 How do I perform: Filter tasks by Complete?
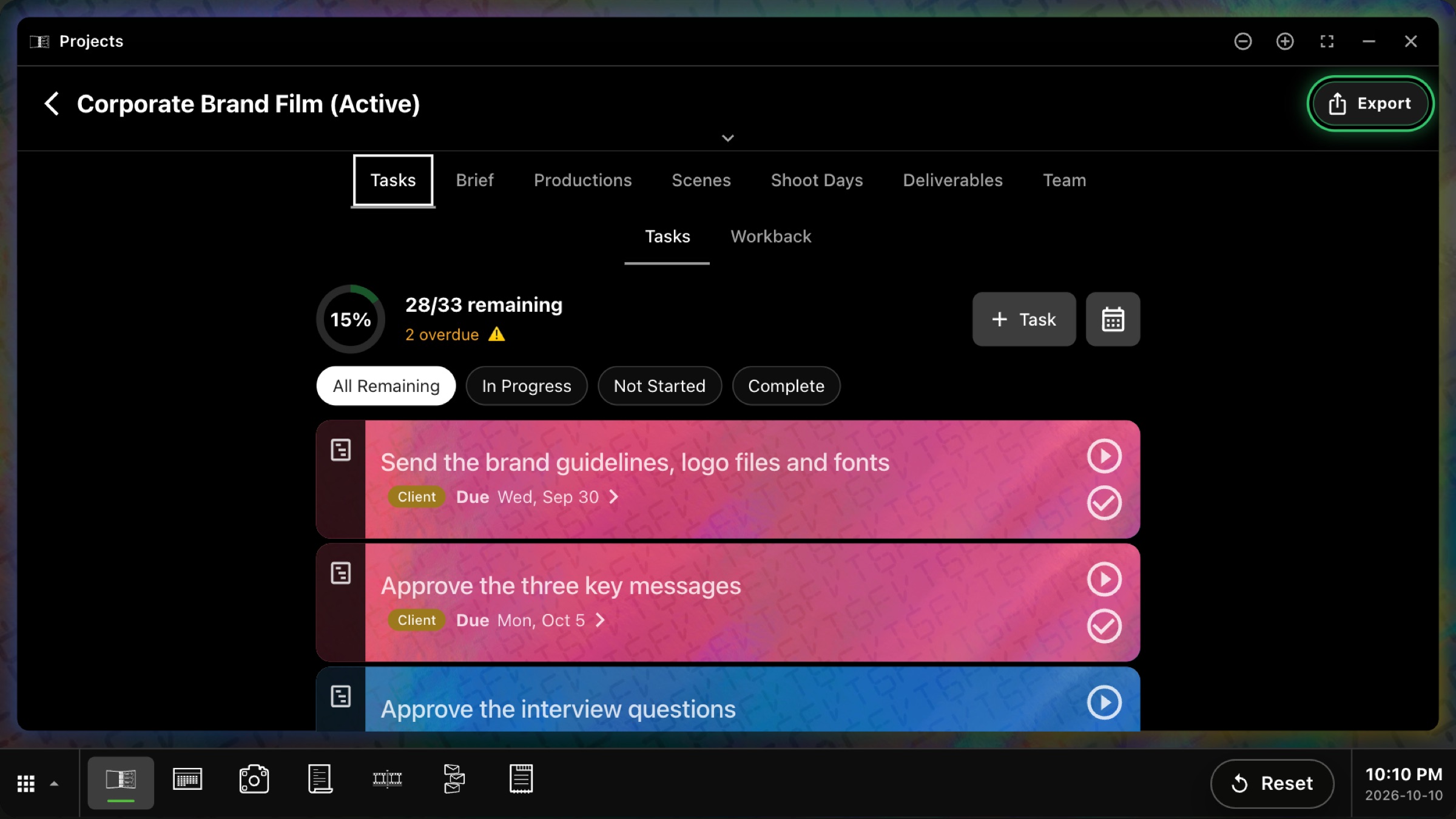coord(786,386)
